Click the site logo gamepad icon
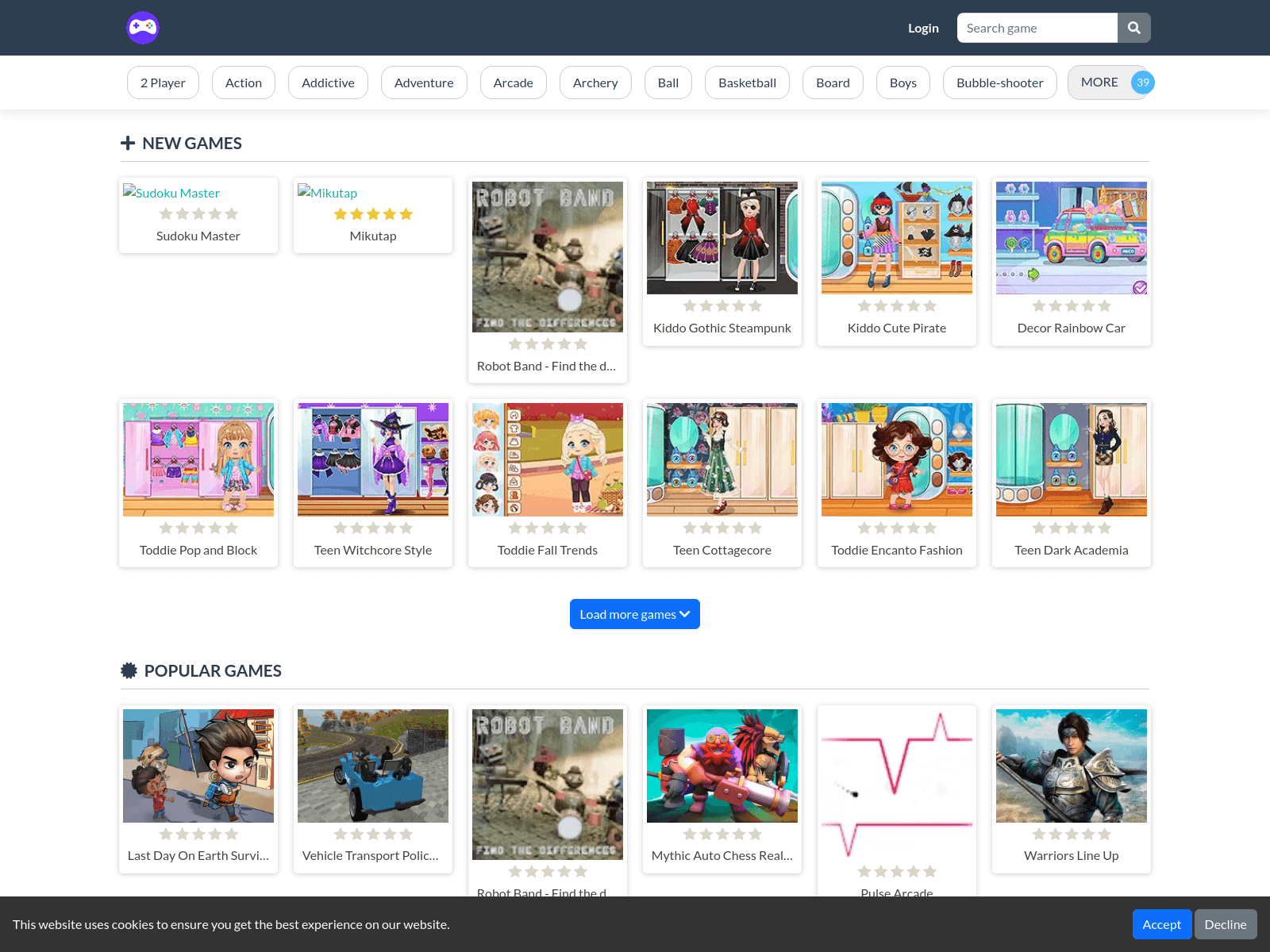The height and width of the screenshot is (952, 1270). tap(143, 28)
